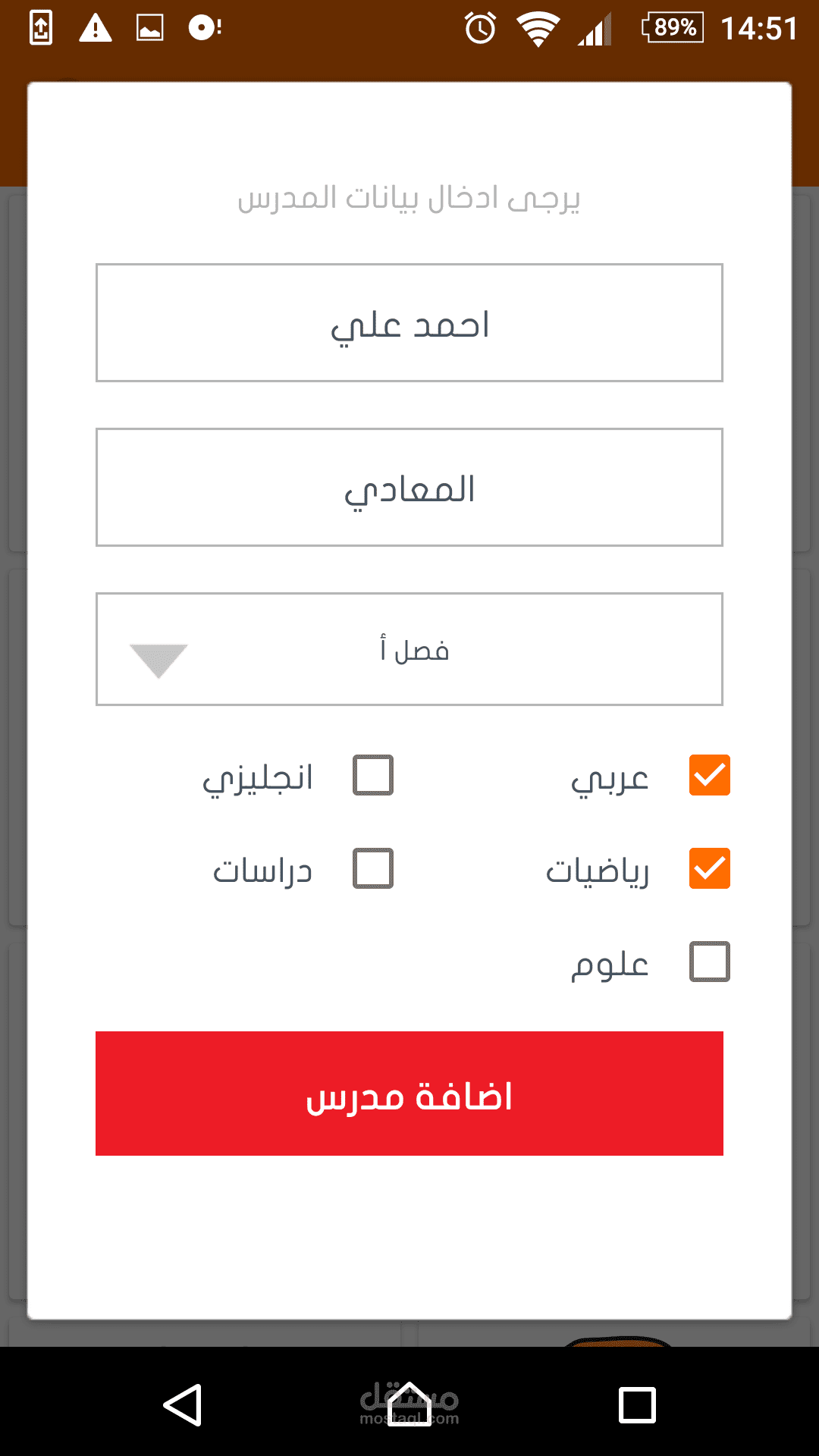Open the فصل أ class dropdown

tap(409, 649)
